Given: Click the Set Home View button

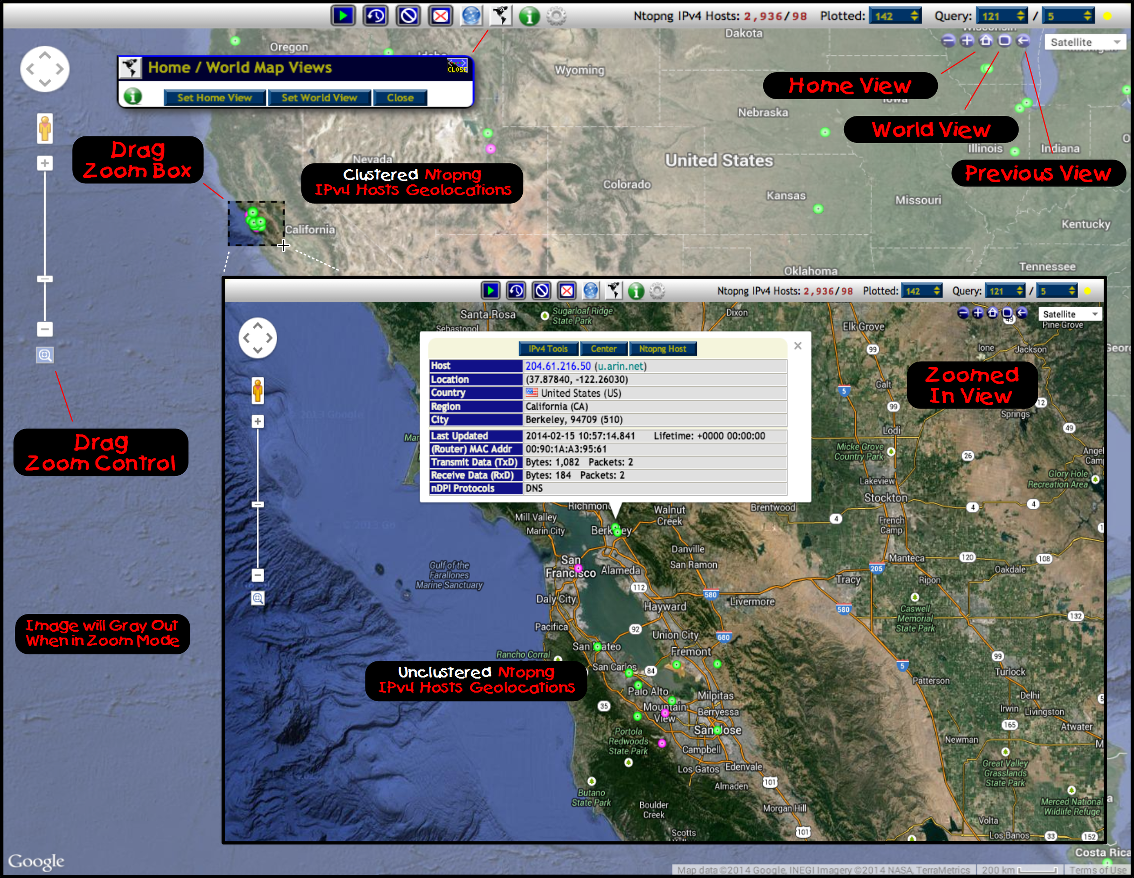Looking at the screenshot, I should [215, 98].
